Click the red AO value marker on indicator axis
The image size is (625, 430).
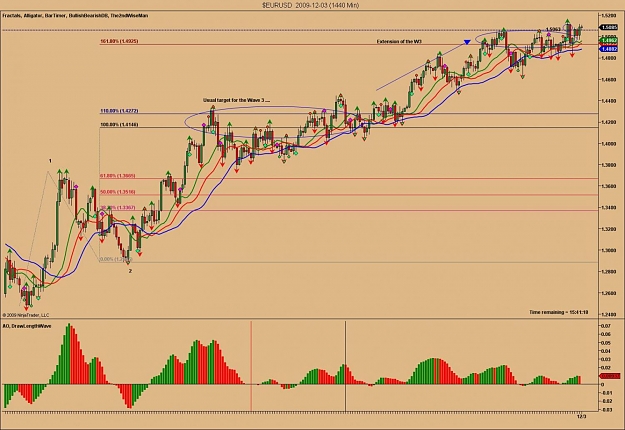[x=610, y=376]
